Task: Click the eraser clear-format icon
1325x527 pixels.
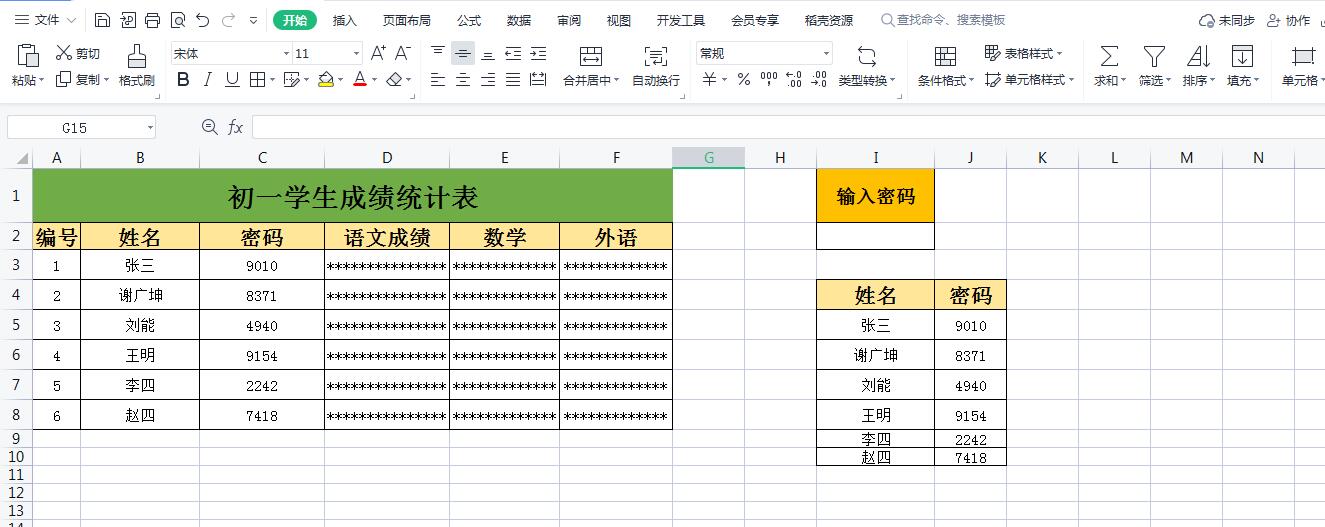Action: 394,80
